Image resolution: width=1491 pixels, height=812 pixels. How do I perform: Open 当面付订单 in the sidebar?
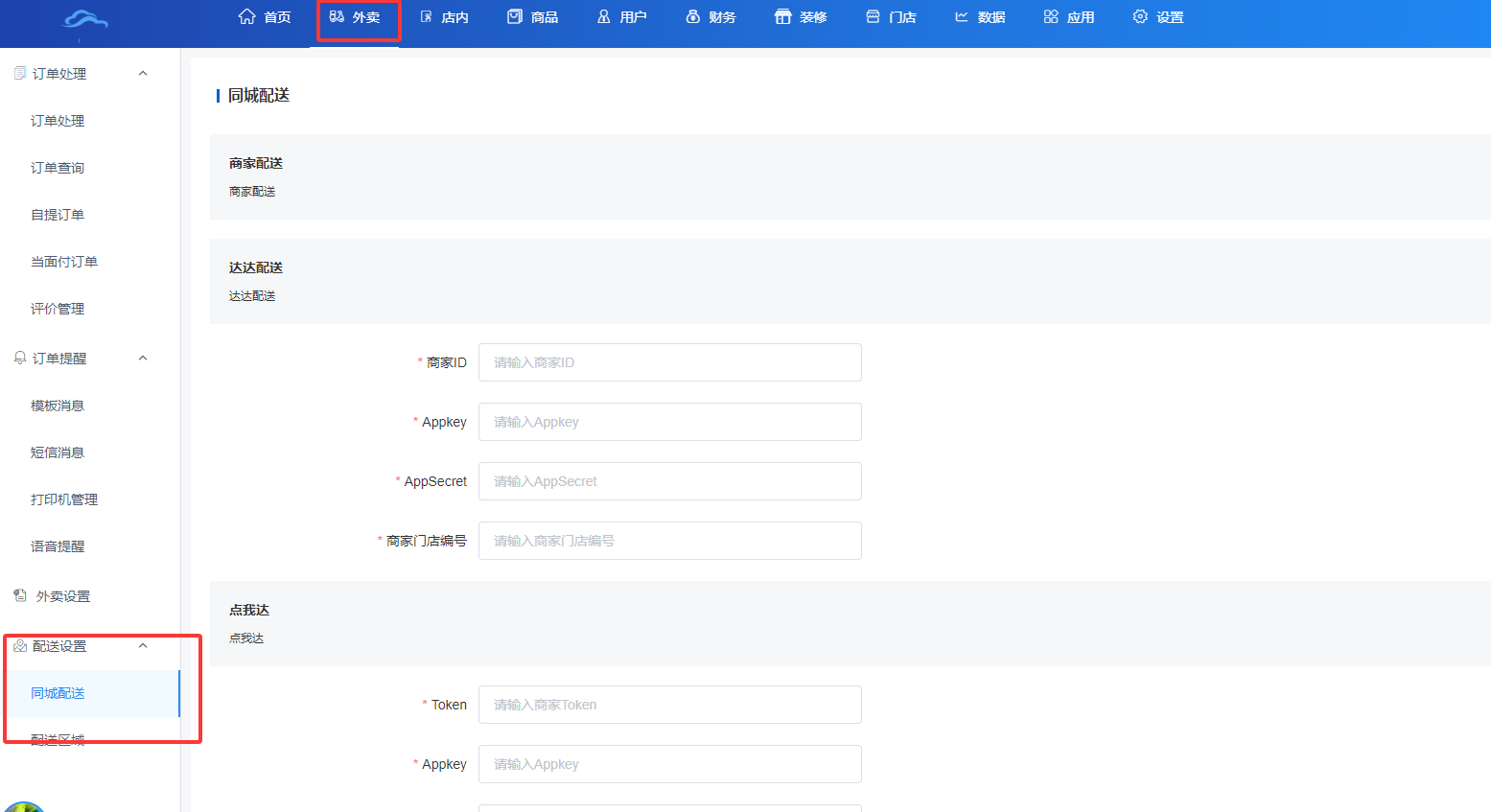click(64, 262)
